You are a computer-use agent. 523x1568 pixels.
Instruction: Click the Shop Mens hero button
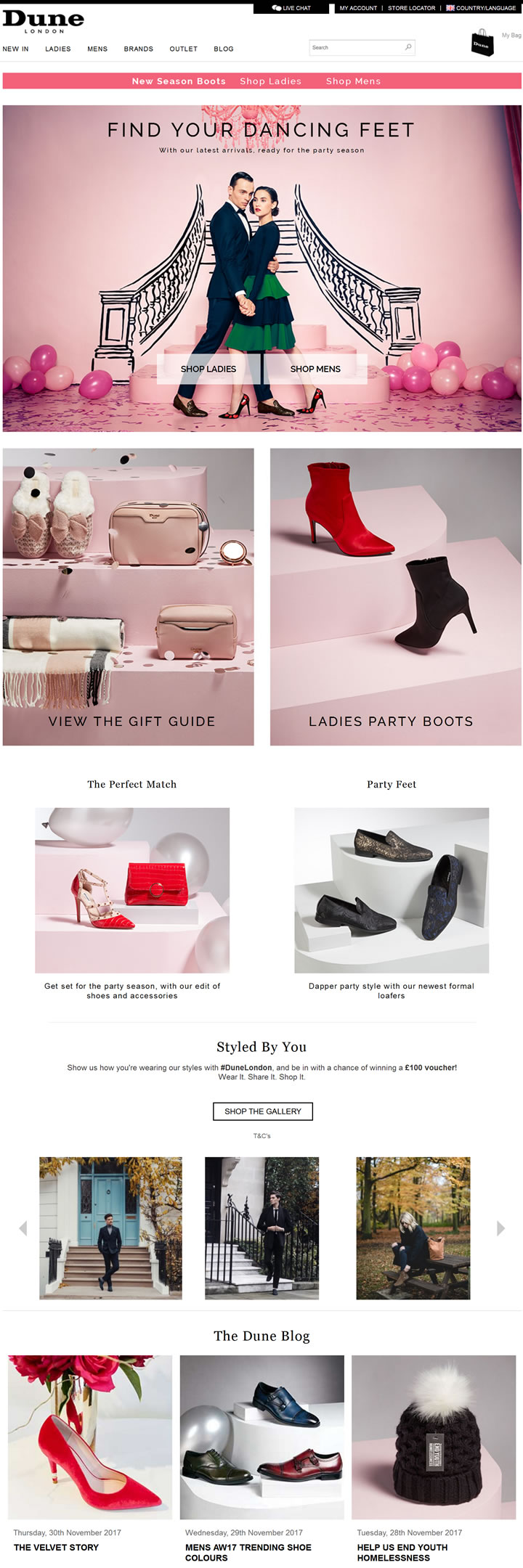pyautogui.click(x=315, y=369)
